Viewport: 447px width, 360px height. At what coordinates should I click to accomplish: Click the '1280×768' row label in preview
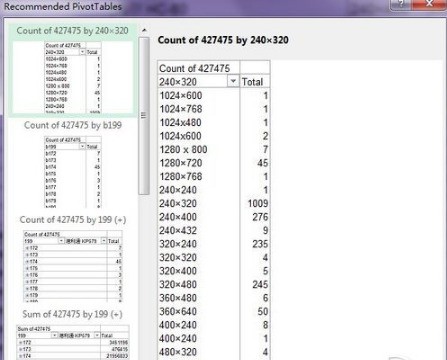(181, 176)
